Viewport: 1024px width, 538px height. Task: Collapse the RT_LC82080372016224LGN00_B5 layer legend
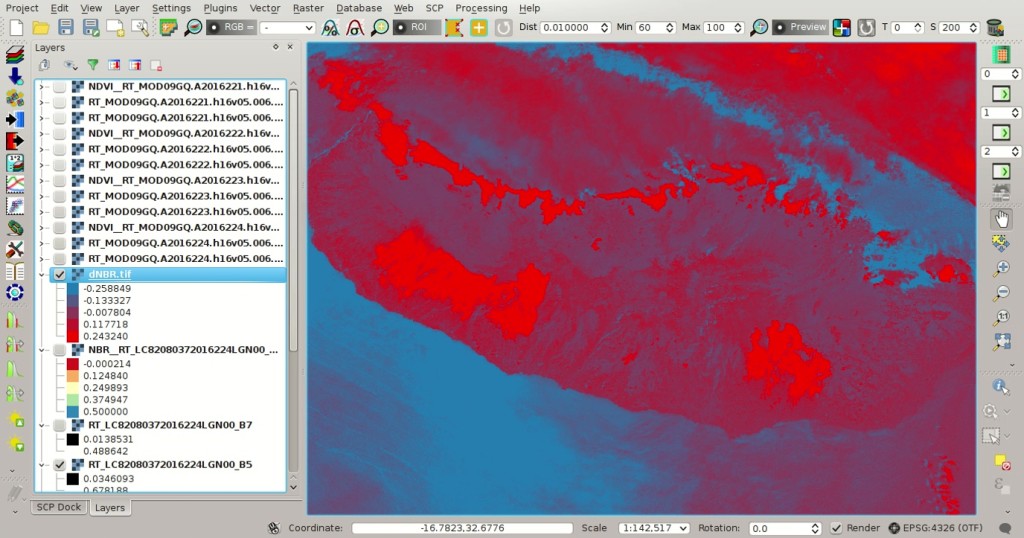[x=42, y=465]
